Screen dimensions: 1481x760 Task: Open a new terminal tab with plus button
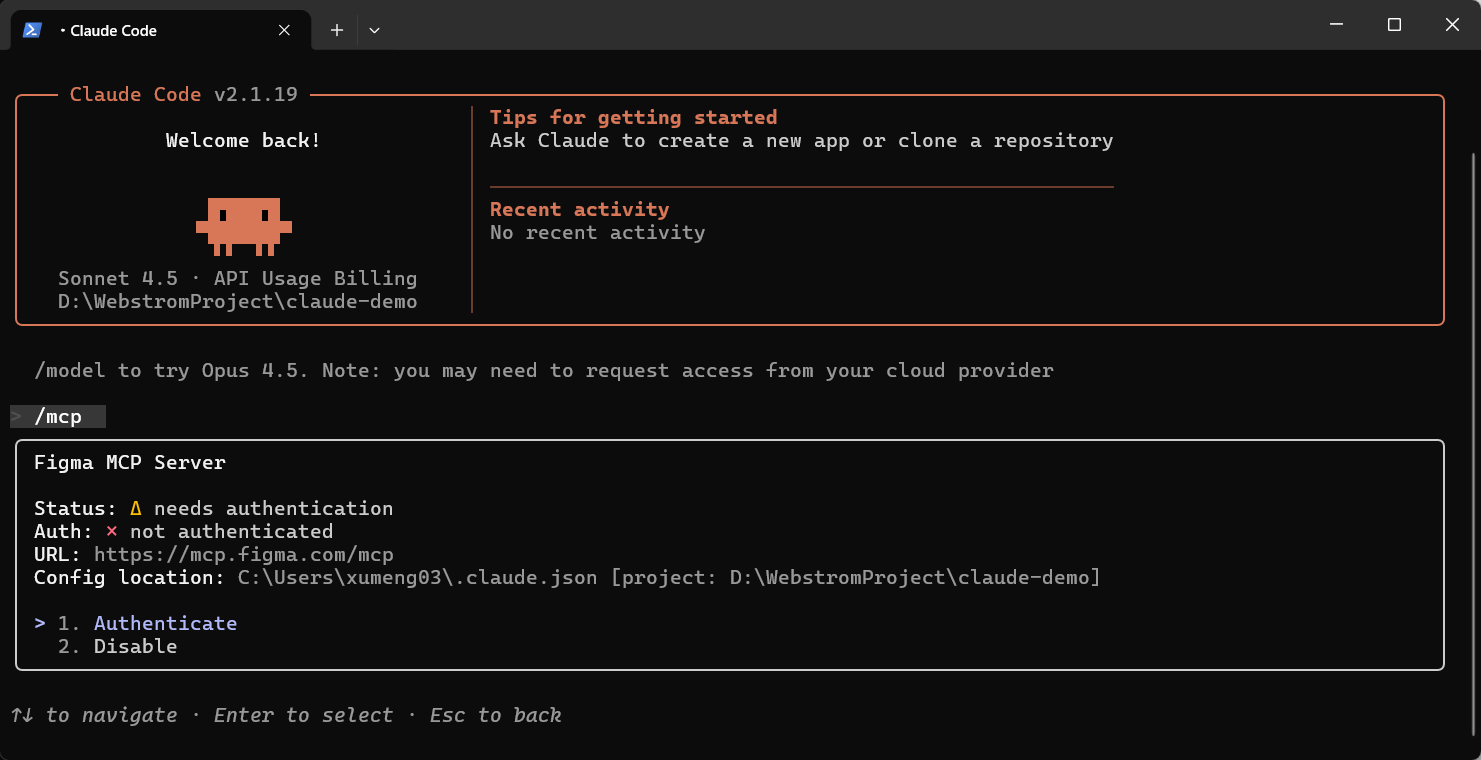(x=337, y=30)
